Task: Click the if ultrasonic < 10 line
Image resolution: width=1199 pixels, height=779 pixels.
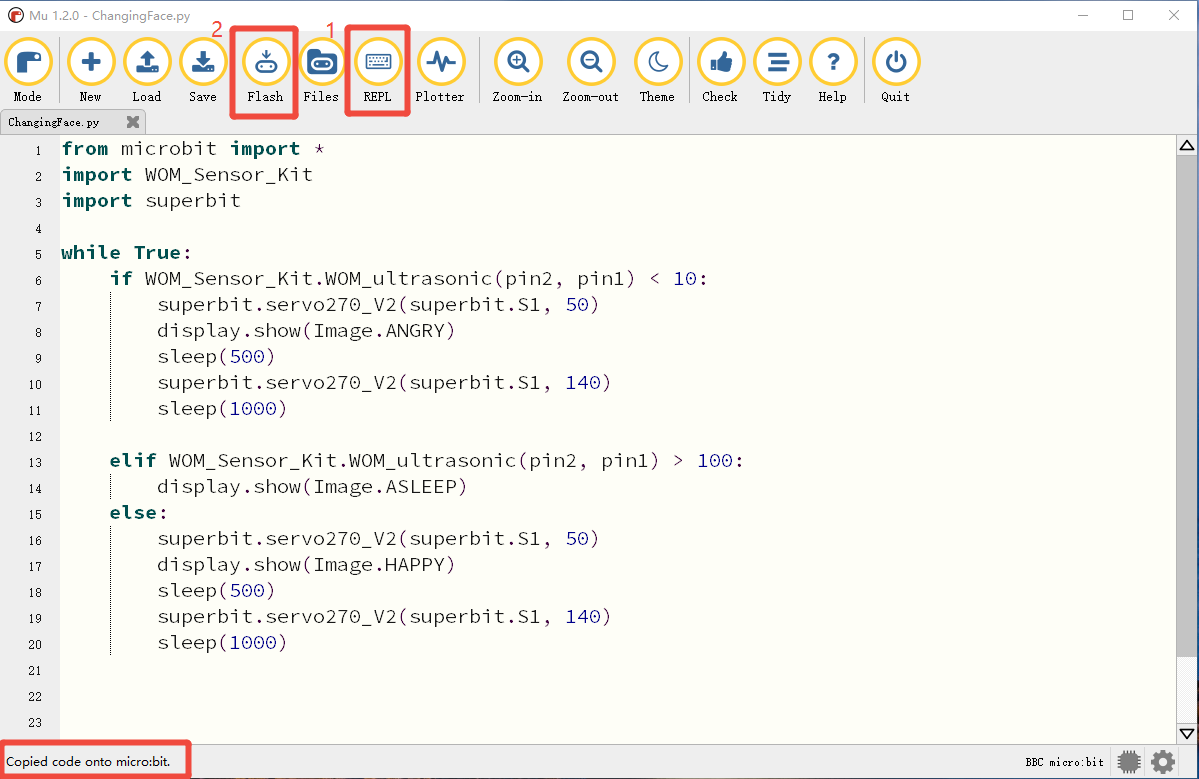Action: 408,279
